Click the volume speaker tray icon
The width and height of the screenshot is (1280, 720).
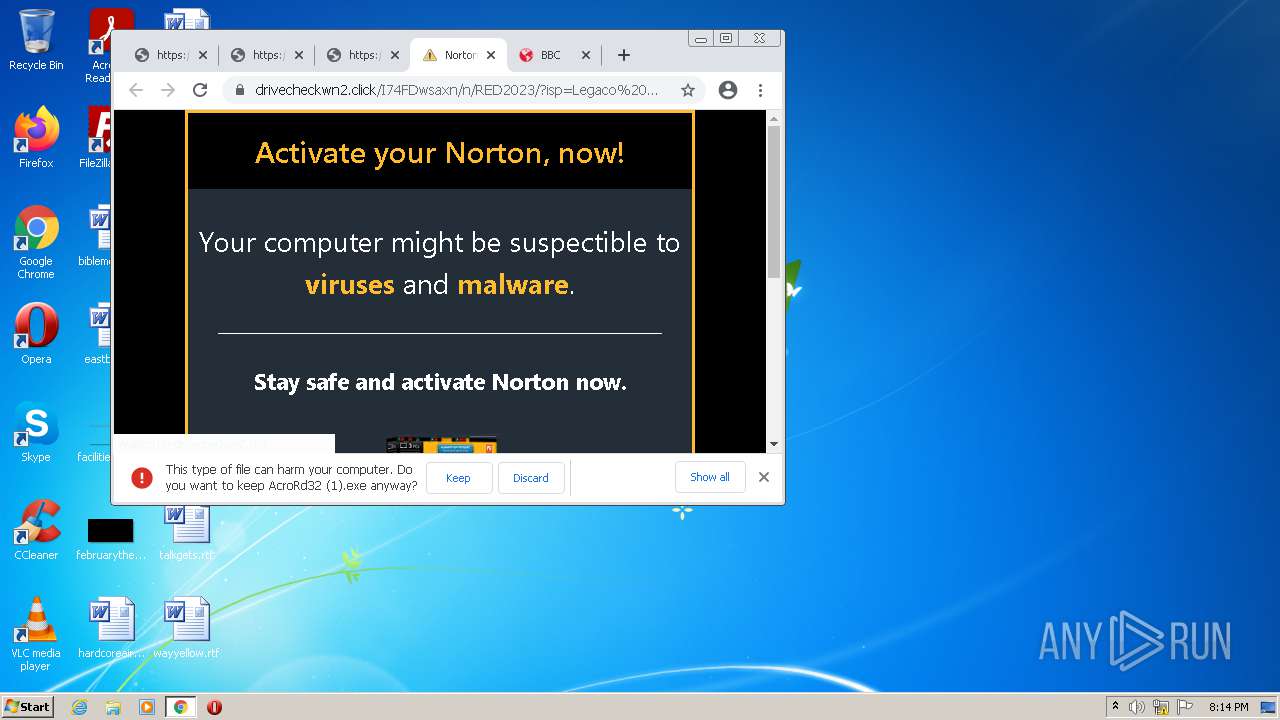(1137, 707)
